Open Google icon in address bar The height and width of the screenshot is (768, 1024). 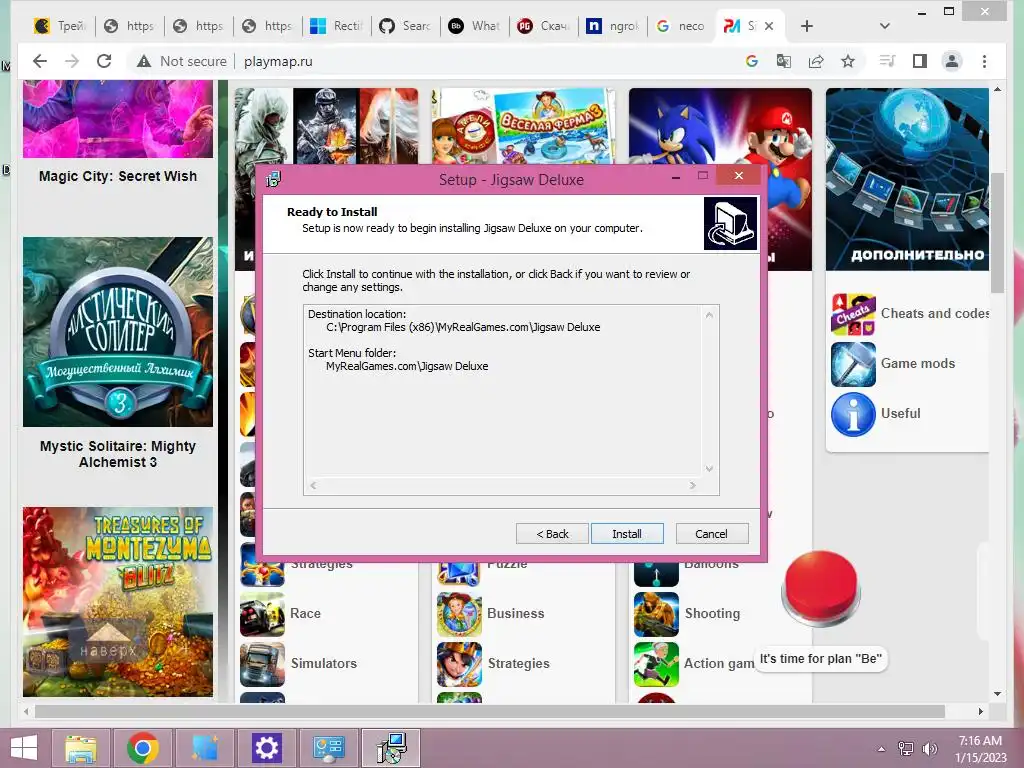[752, 61]
